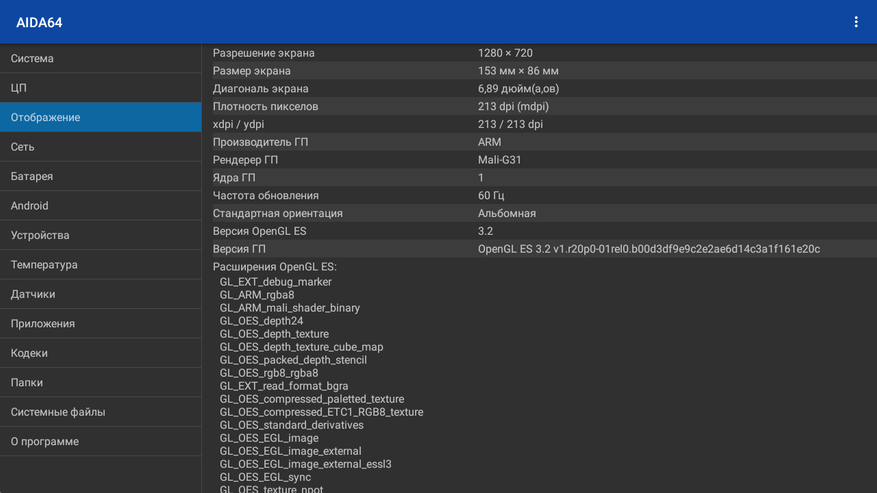Open the three-dot overflow menu
Image resolution: width=877 pixels, height=493 pixels.
point(856,22)
